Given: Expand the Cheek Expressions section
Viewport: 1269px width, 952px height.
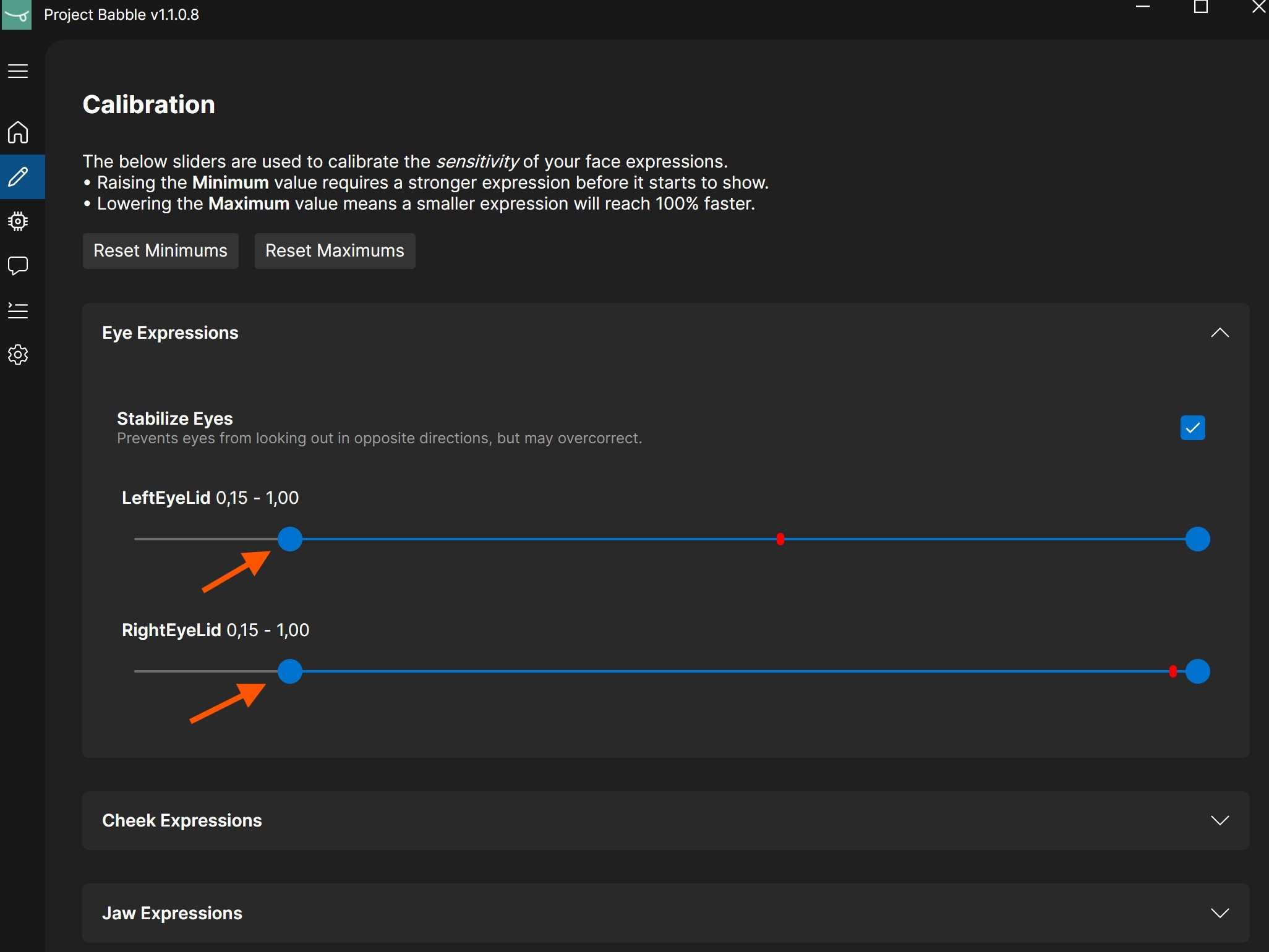Looking at the screenshot, I should 1219,820.
